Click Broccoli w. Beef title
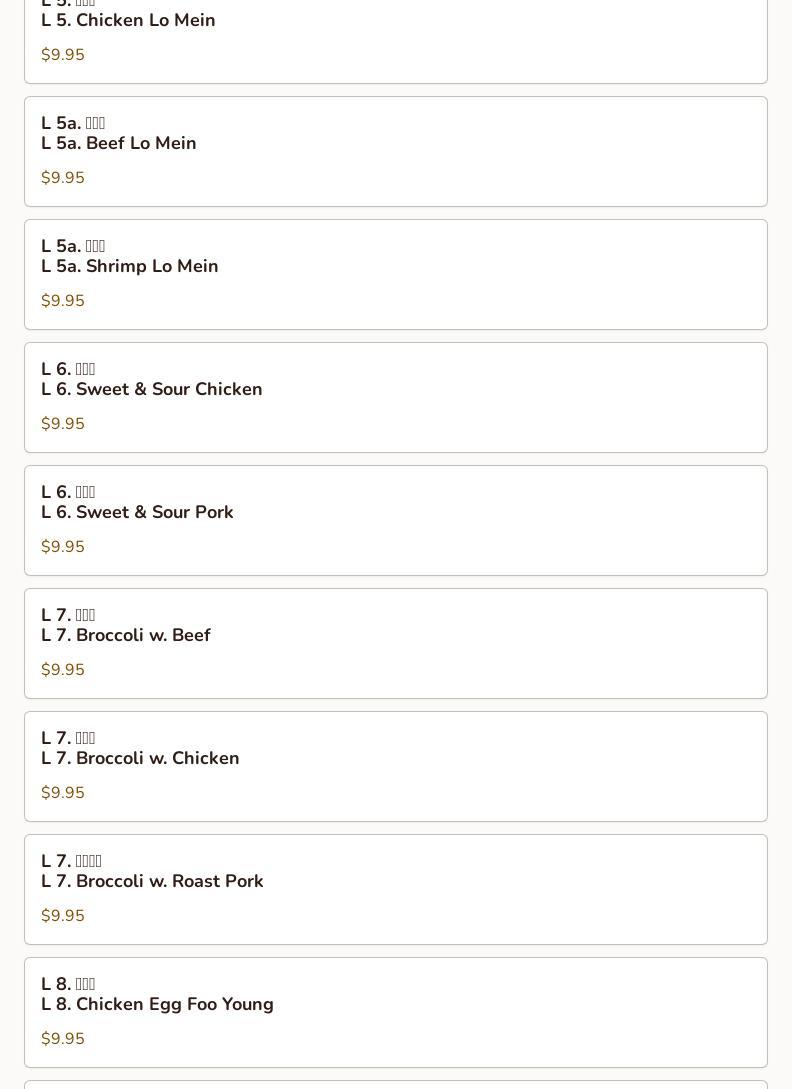 126,636
